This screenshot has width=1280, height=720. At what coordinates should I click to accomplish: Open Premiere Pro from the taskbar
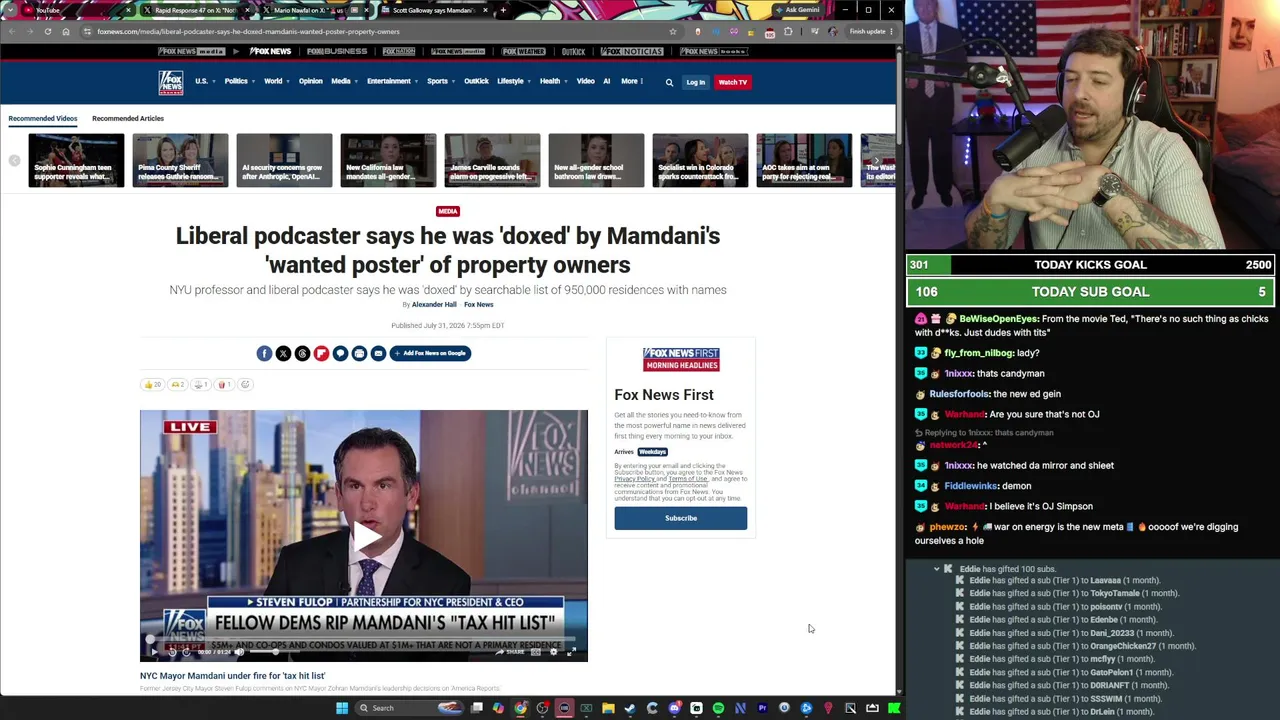[762, 708]
